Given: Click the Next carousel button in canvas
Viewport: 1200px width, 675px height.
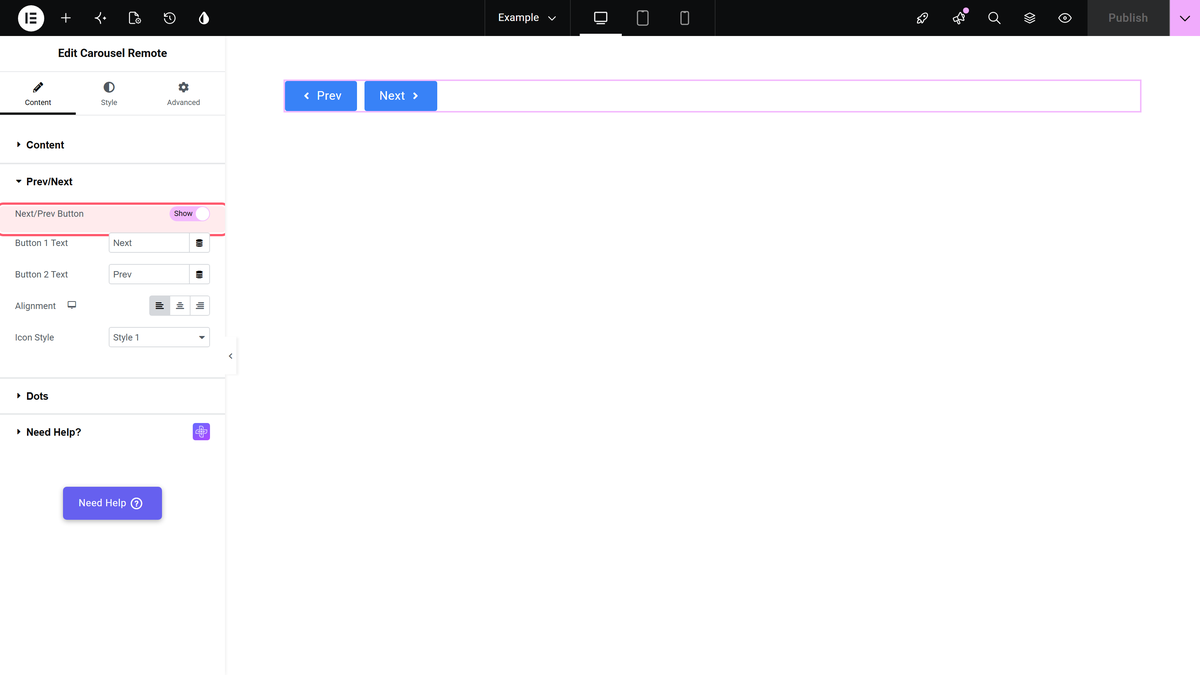Looking at the screenshot, I should (400, 96).
